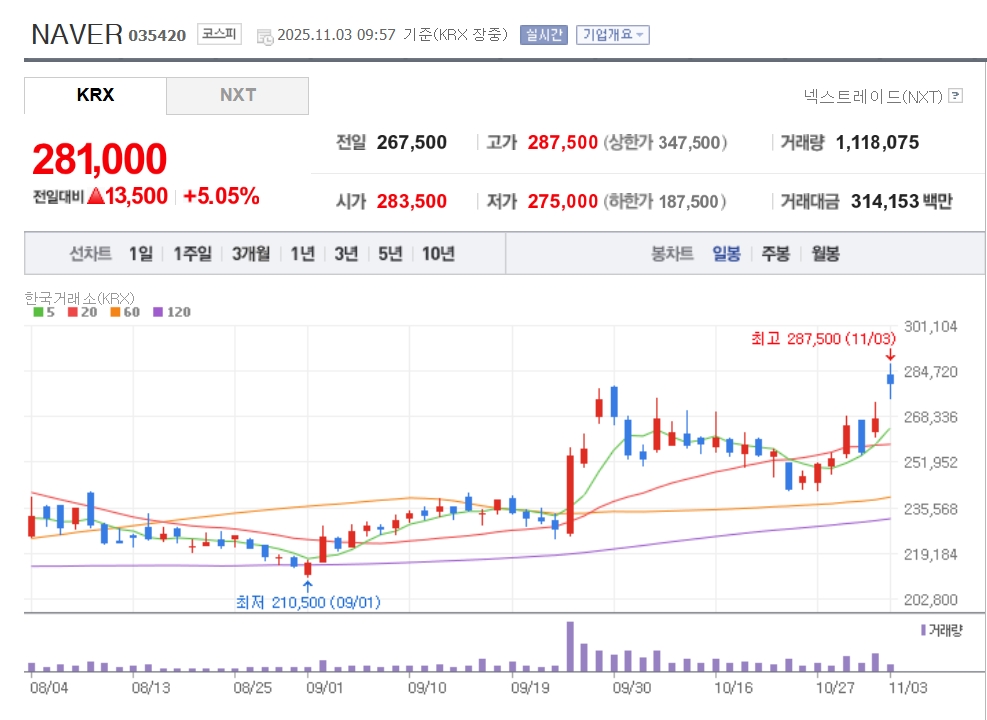This screenshot has width=987, height=720.
Task: Click the red up-triangle next to 13,500
Action: point(95,196)
